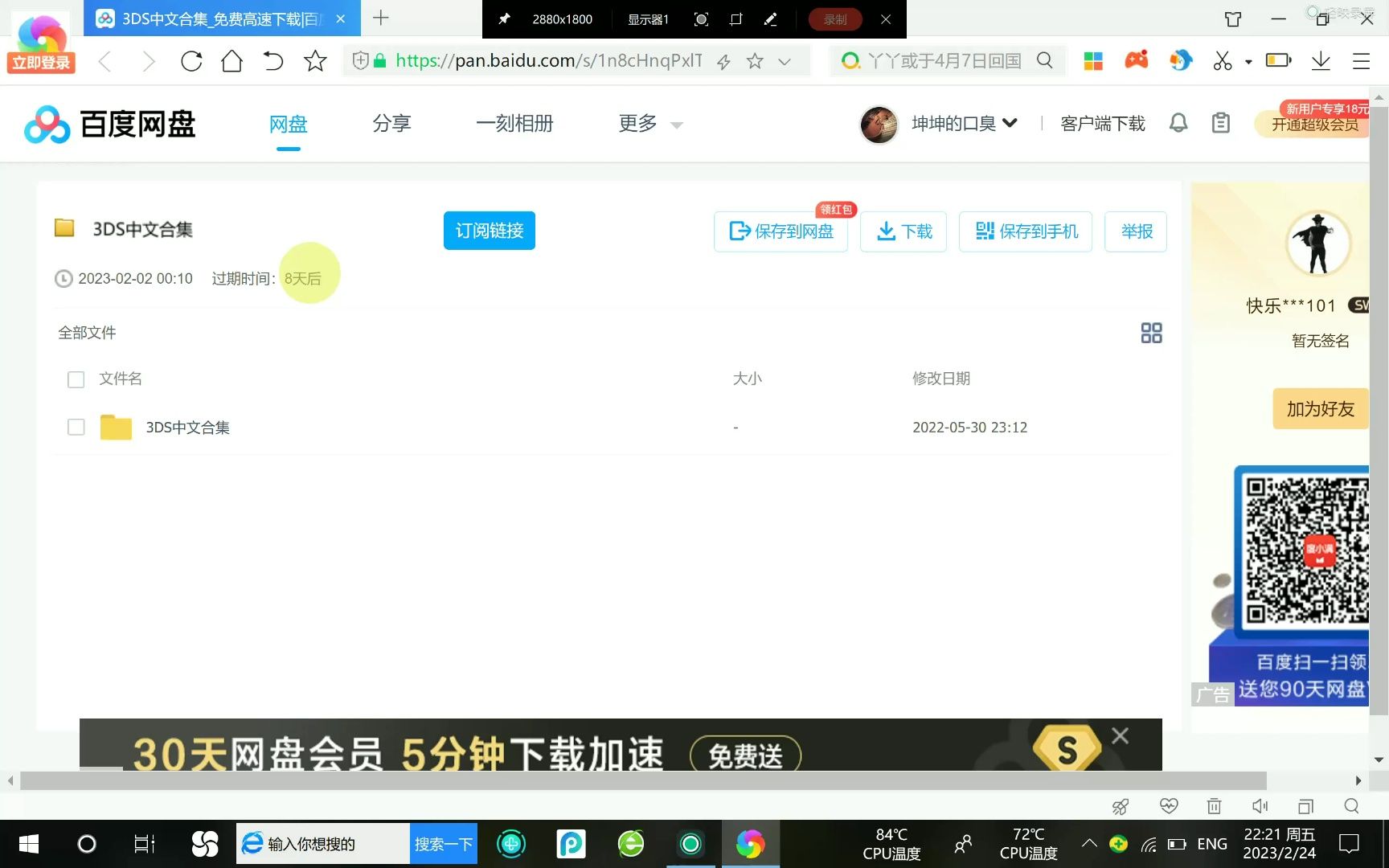
Task: Close the 3DS中文合集 browser tab
Action: tap(341, 18)
